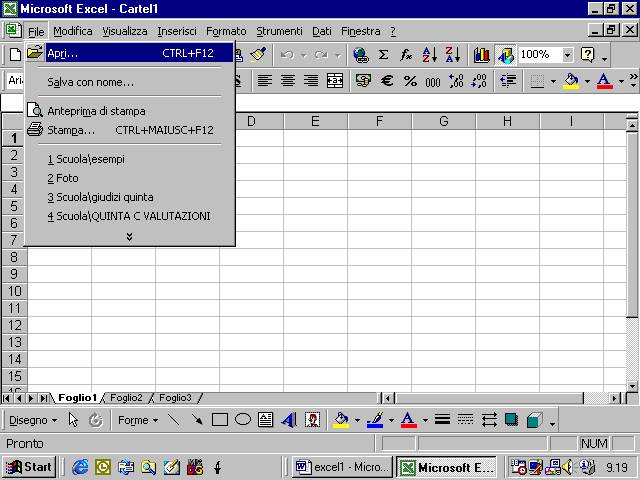Select the Arrow drawing tool
This screenshot has height=480, width=640.
tap(197, 420)
